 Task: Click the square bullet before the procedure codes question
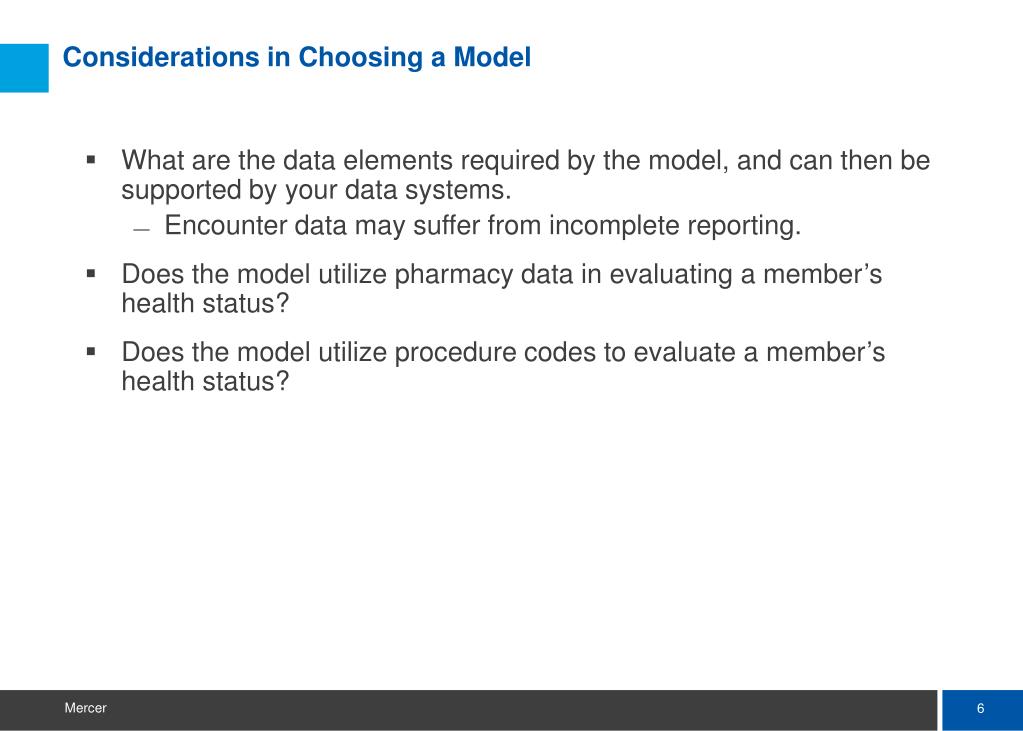click(x=91, y=352)
